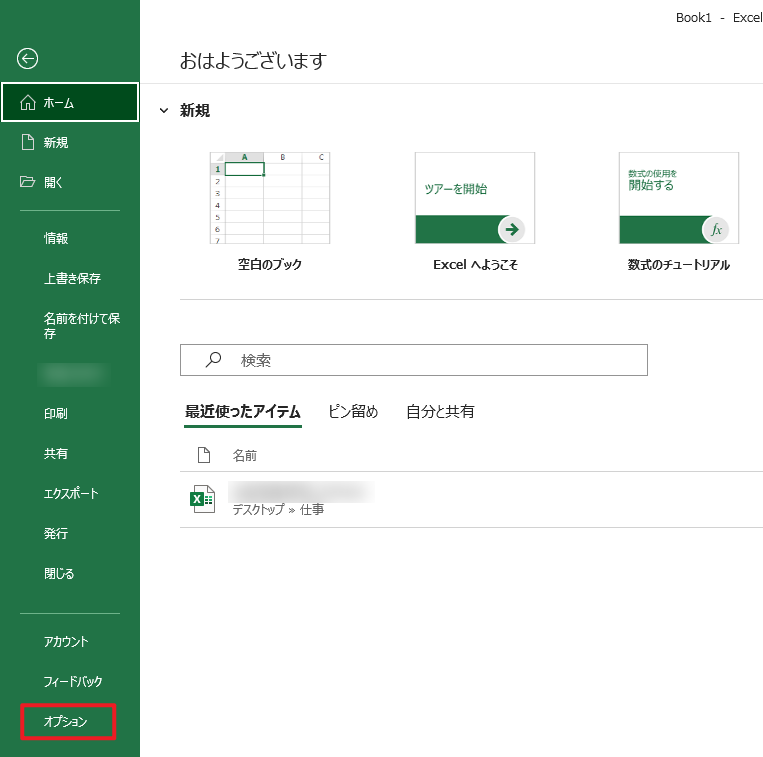Switch to the 自分と共有 tab
Image resolution: width=763 pixels, height=757 pixels.
click(440, 412)
